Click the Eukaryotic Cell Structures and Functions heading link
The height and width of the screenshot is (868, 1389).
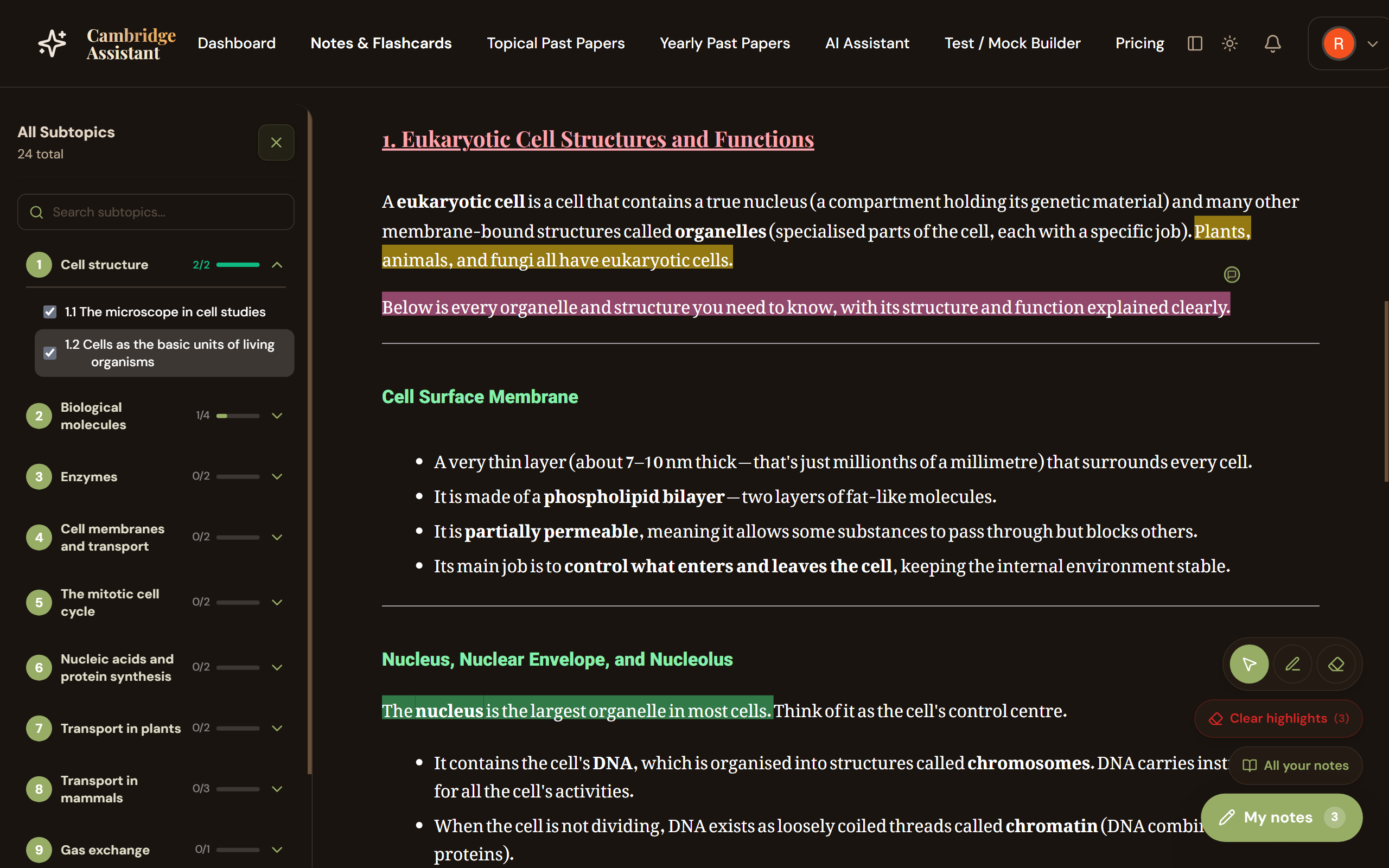[598, 139]
